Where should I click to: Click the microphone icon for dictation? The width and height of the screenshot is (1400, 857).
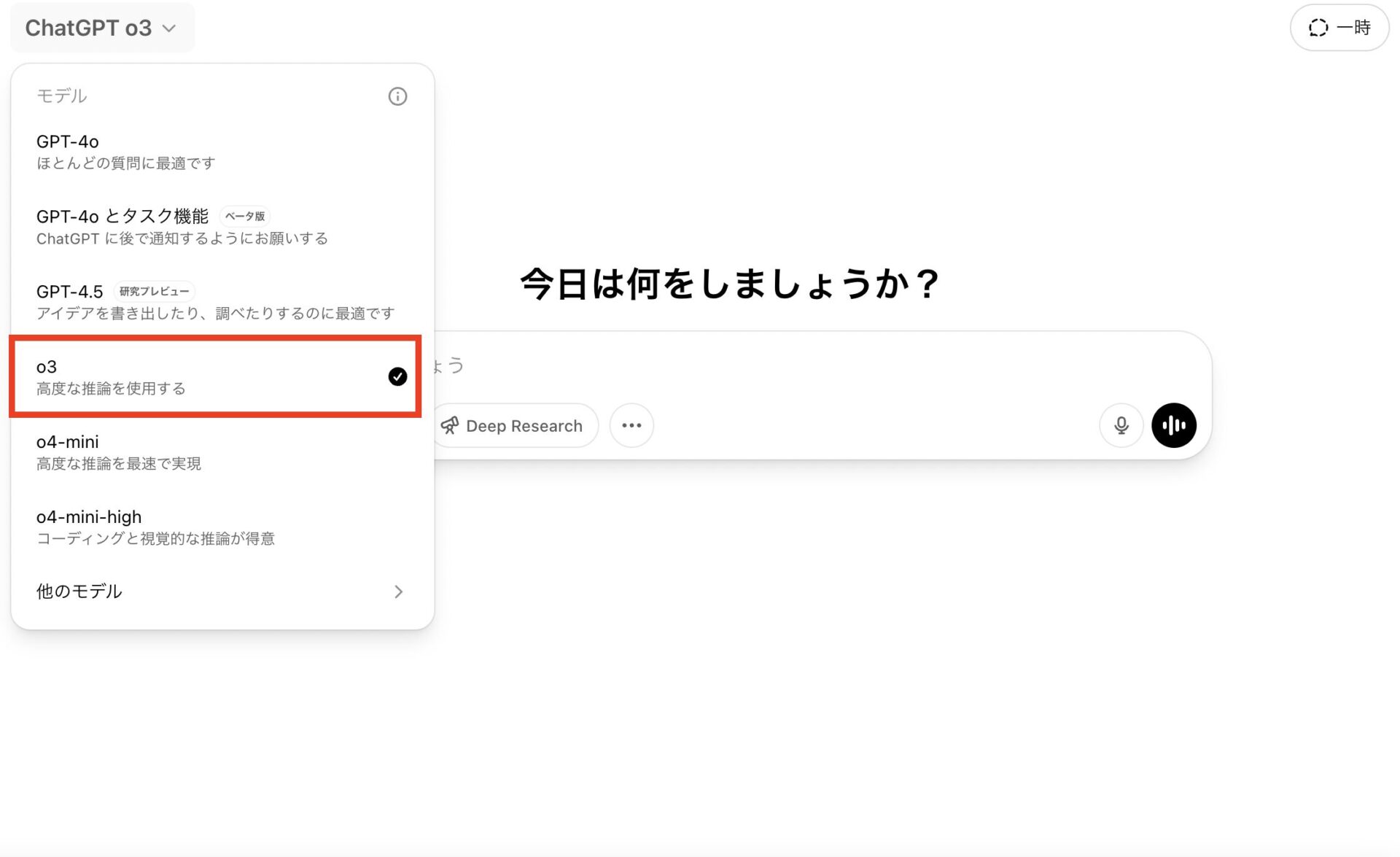[x=1121, y=424]
